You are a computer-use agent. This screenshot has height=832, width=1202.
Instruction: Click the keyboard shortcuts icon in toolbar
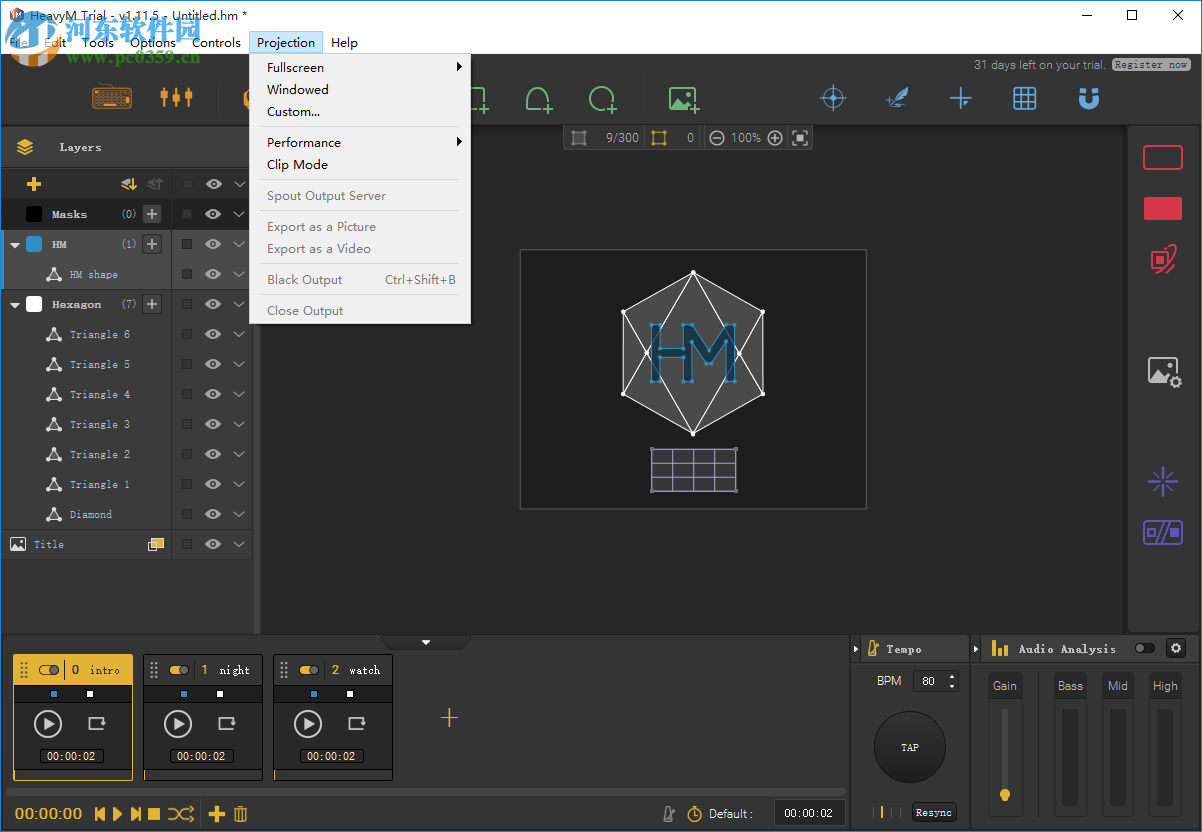click(111, 98)
